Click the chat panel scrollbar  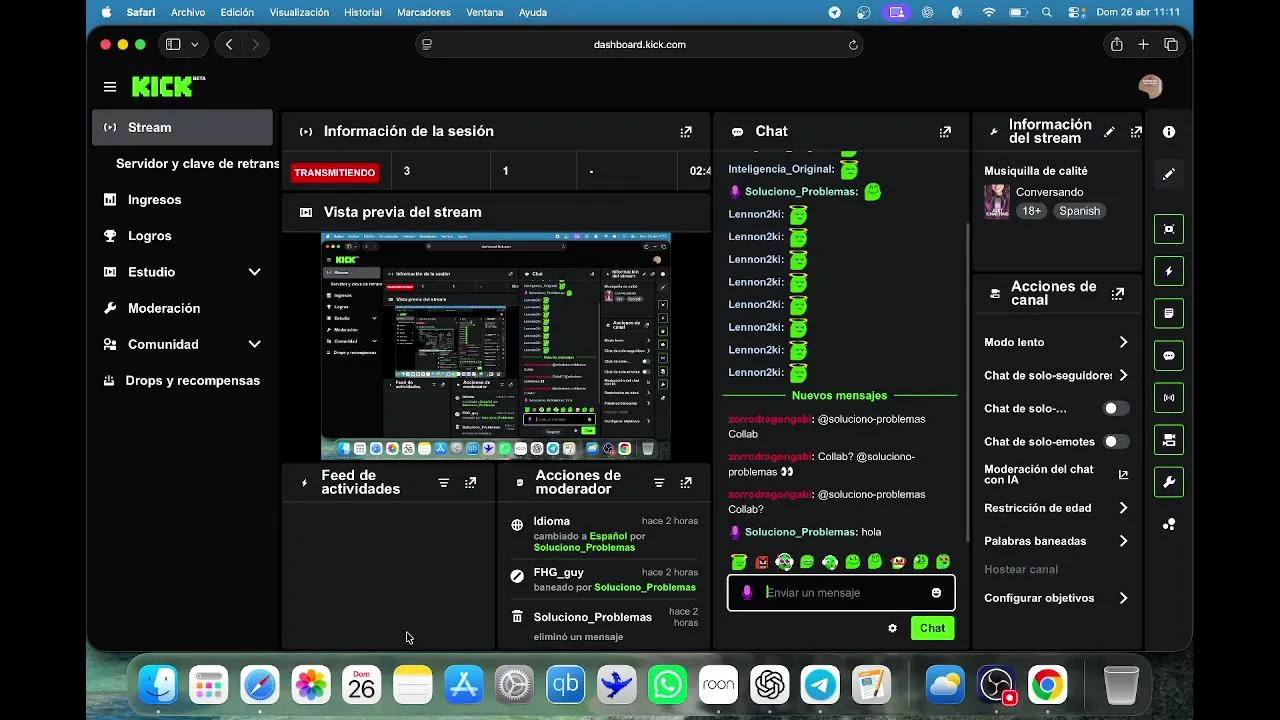point(966,380)
